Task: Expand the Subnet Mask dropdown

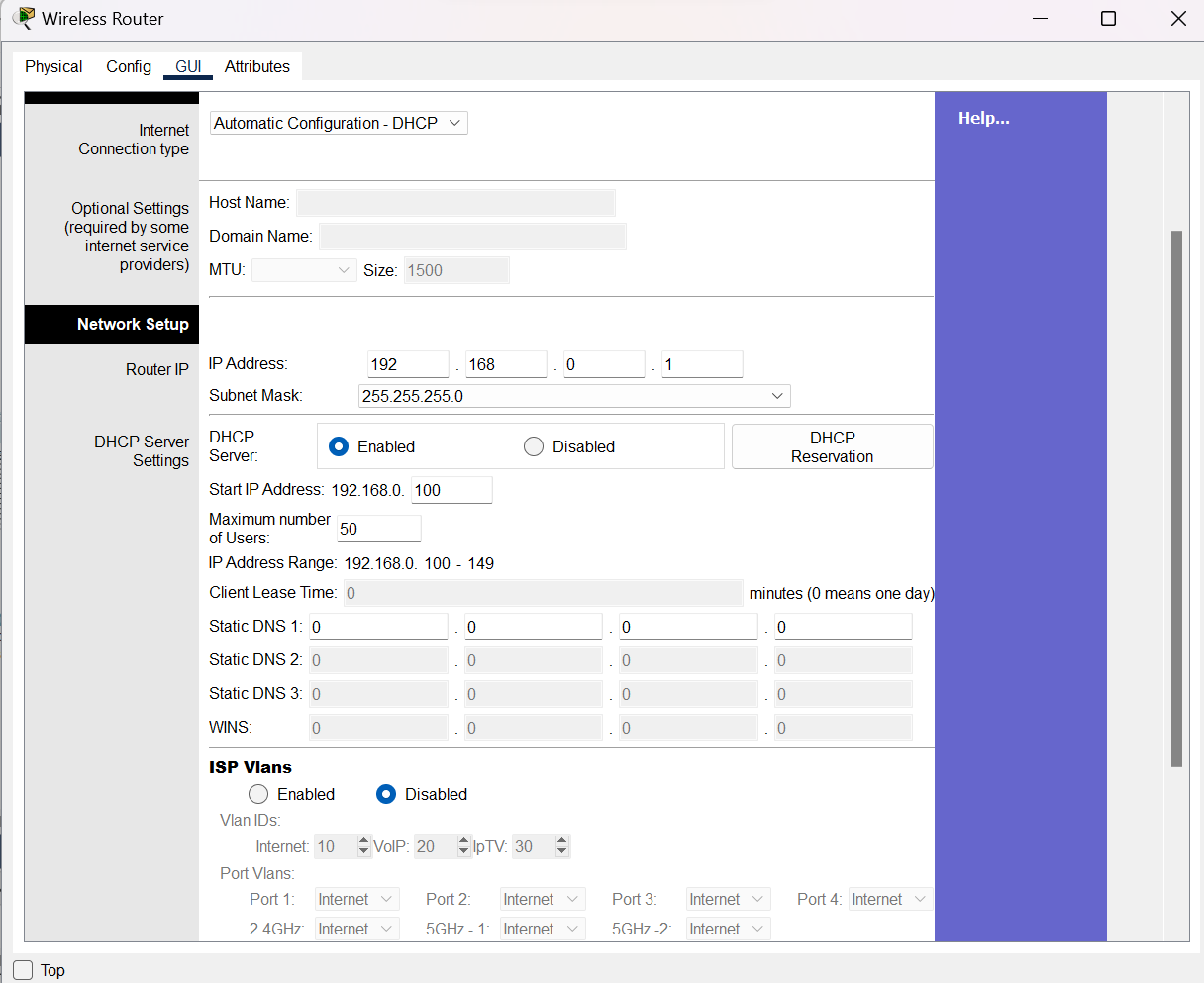Action: tap(573, 396)
